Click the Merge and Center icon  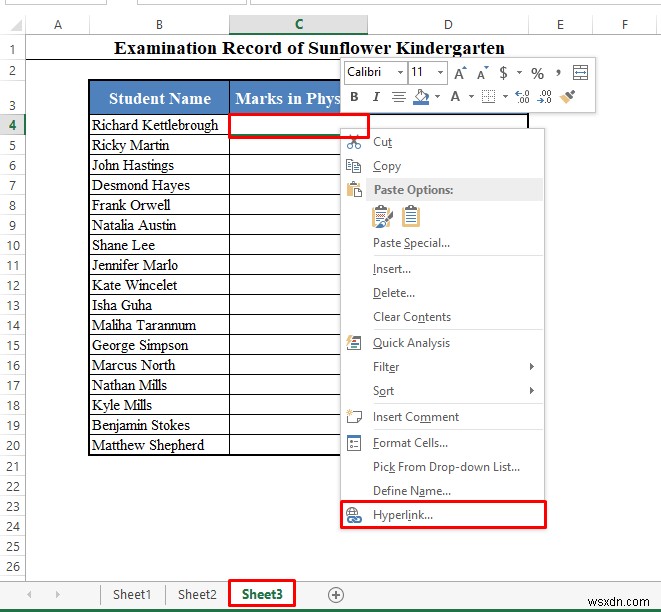[580, 72]
